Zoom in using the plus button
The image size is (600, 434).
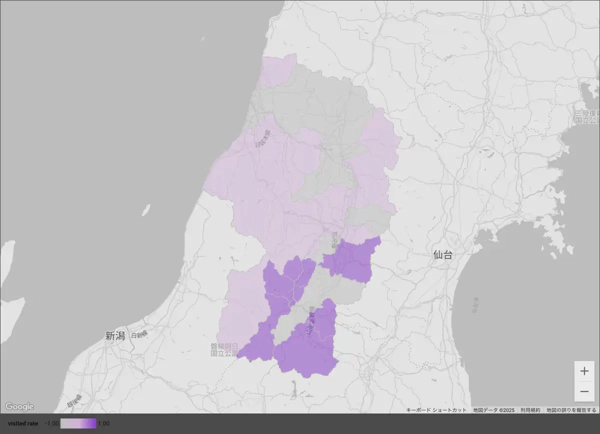[584, 371]
